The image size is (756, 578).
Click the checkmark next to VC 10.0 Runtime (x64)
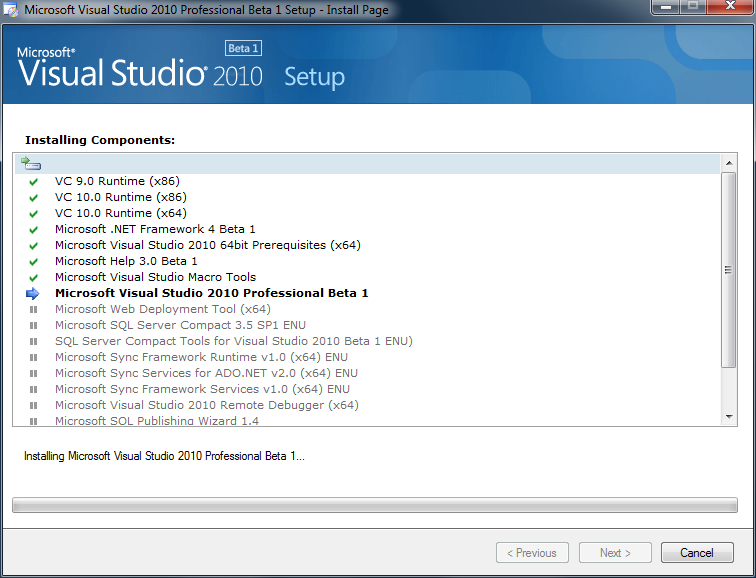(x=33, y=214)
